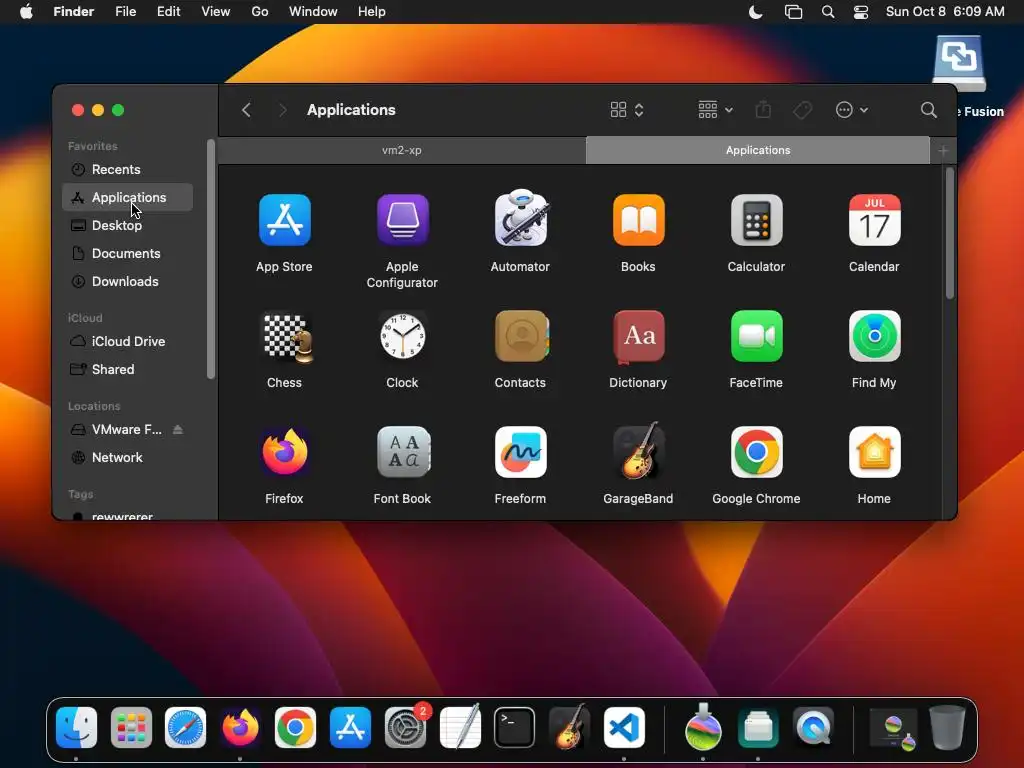The image size is (1024, 768).
Task: Open the Books application
Action: pos(638,220)
